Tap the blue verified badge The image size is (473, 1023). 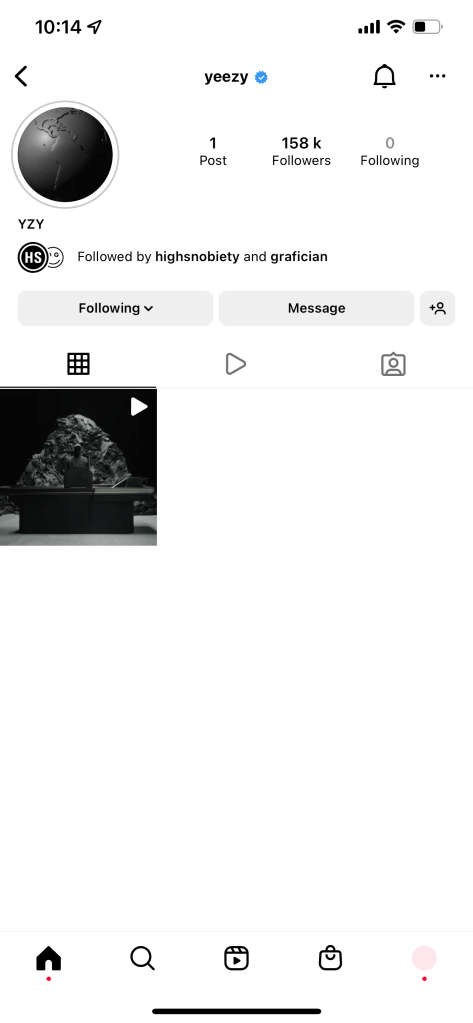[x=261, y=78]
